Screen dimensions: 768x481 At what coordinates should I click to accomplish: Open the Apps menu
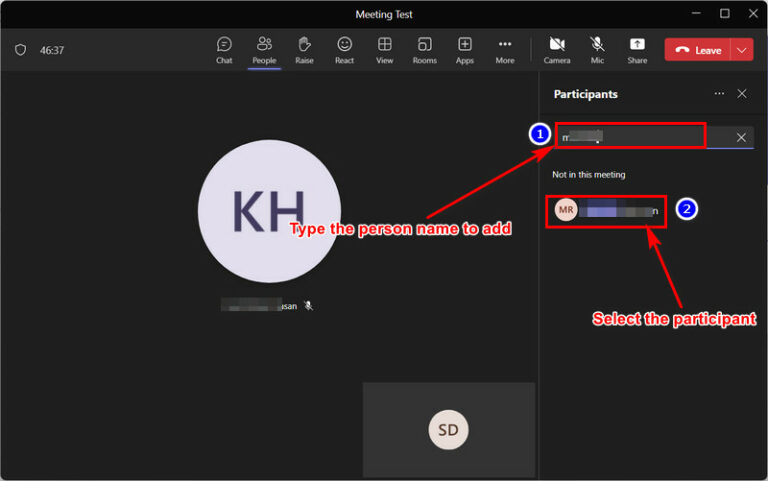pos(465,50)
